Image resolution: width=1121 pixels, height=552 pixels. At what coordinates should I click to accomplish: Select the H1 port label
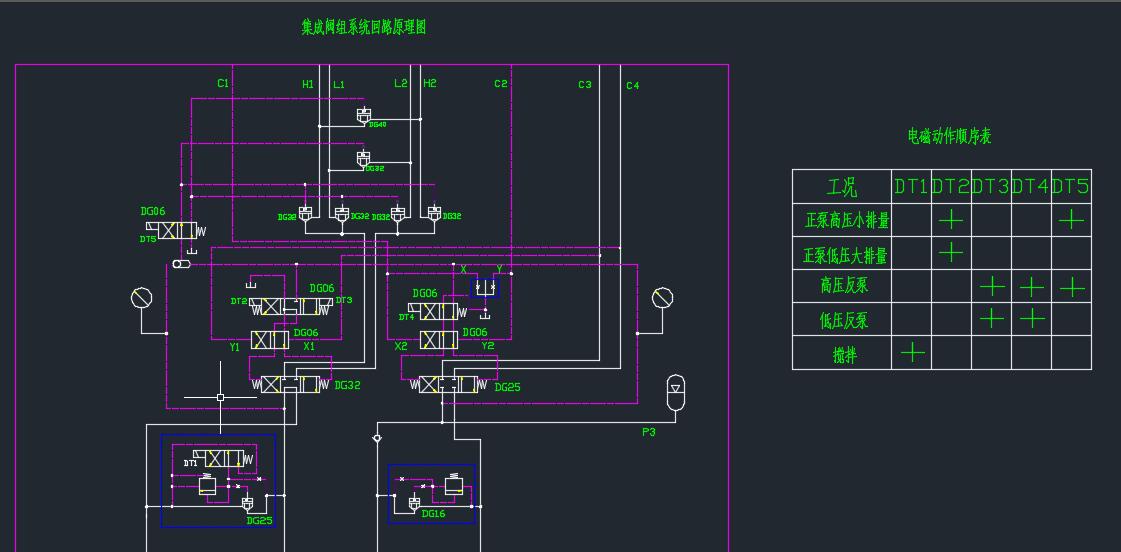point(308,84)
